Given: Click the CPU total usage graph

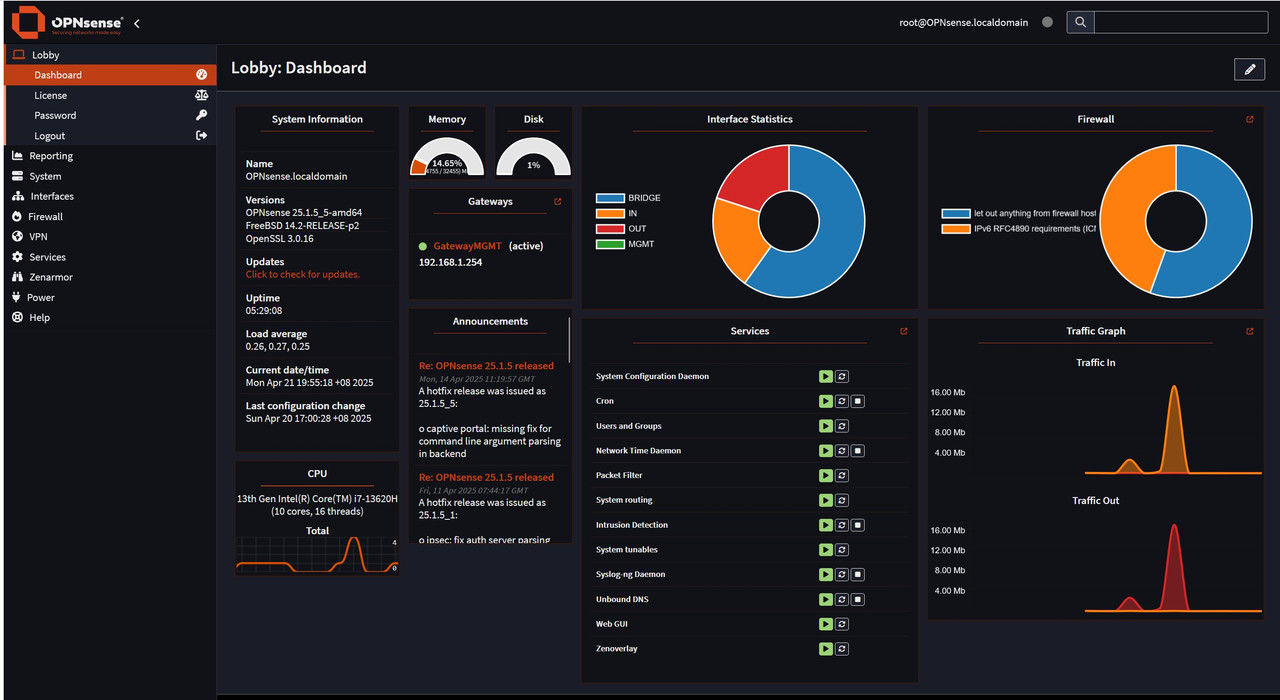Looking at the screenshot, I should coord(317,556).
